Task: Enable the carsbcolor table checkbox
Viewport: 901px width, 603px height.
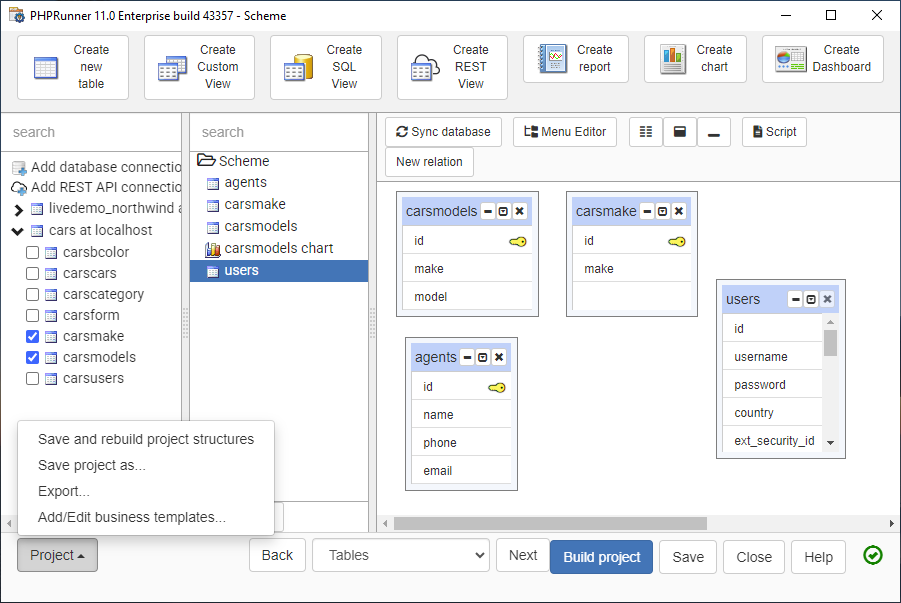Action: tap(33, 252)
